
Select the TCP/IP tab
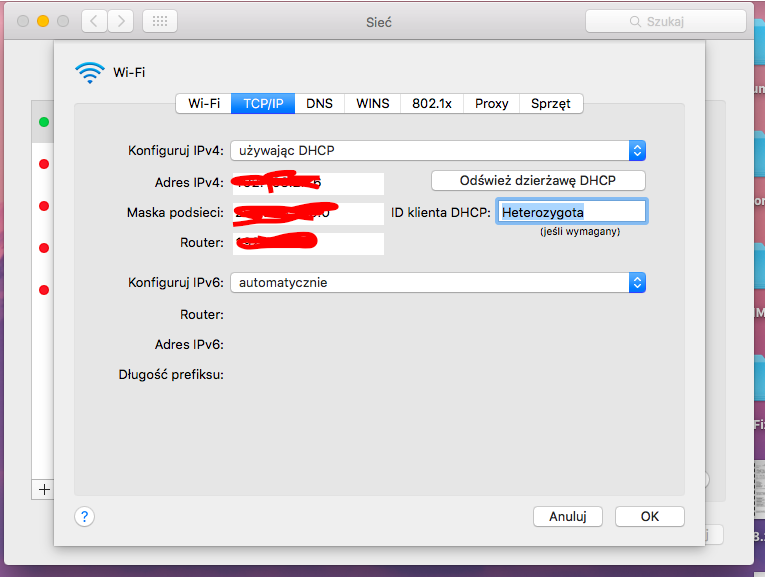pyautogui.click(x=263, y=103)
